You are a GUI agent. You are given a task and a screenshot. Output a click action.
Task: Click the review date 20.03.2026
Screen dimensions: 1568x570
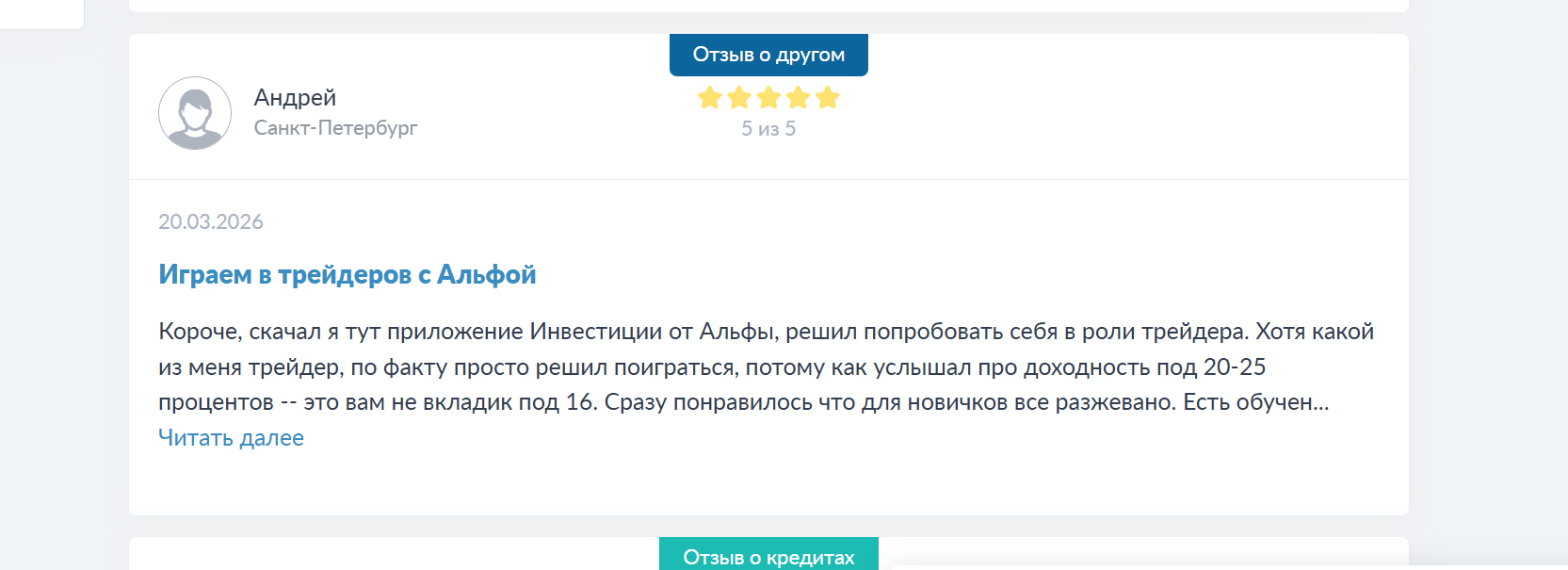pos(211,221)
